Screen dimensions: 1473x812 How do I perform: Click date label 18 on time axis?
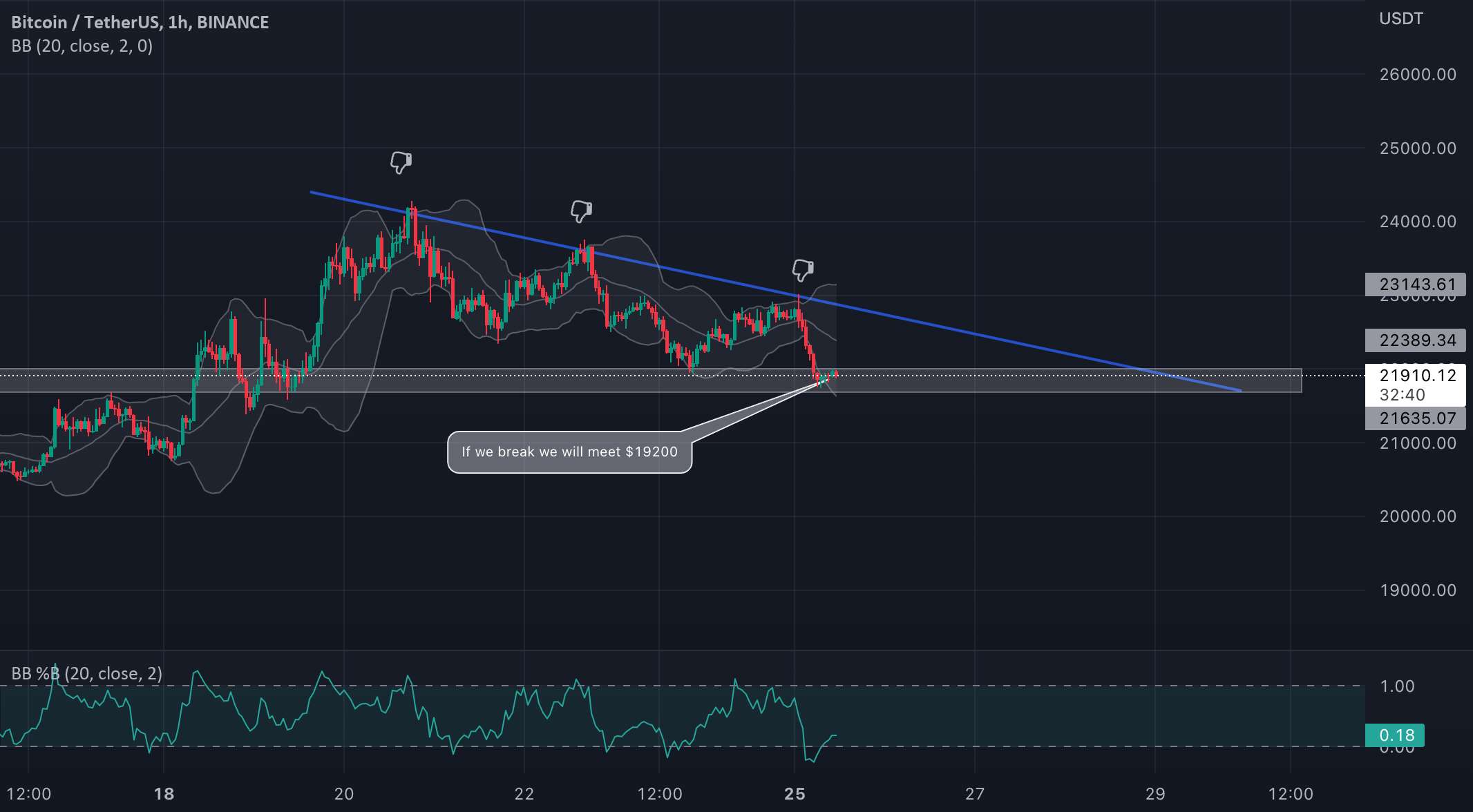(x=164, y=794)
